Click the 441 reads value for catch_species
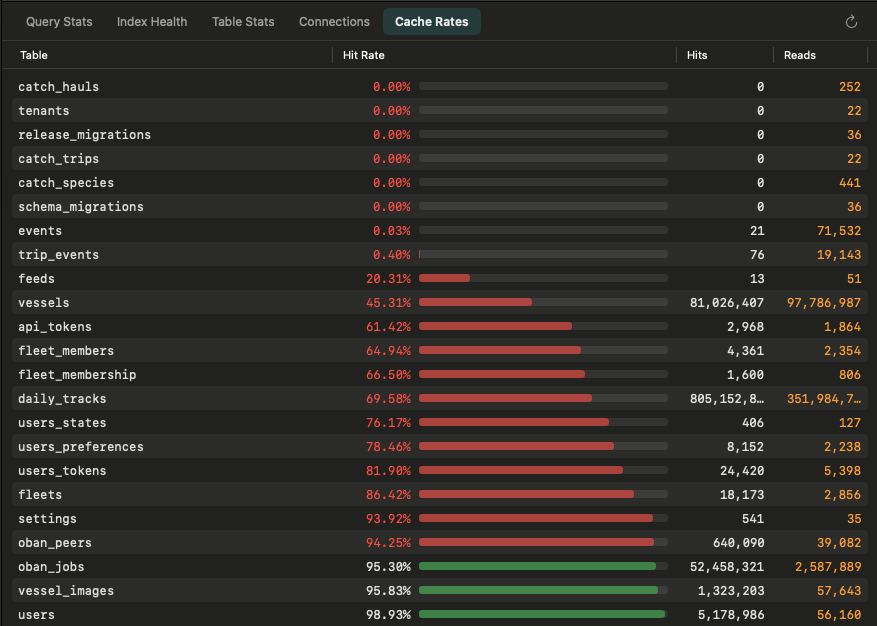877x626 pixels. pos(850,183)
